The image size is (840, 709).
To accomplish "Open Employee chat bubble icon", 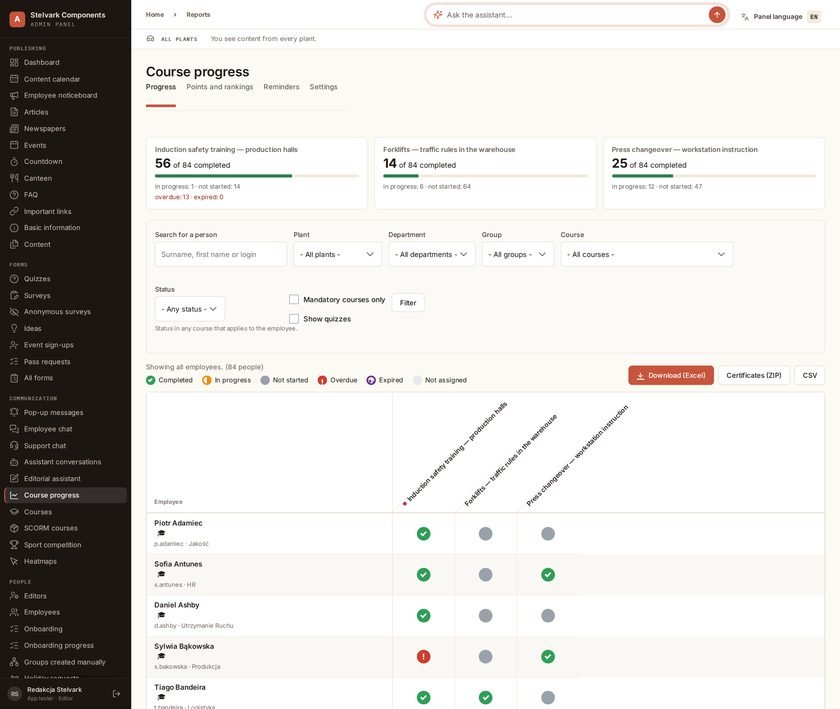I will pyautogui.click(x=14, y=429).
